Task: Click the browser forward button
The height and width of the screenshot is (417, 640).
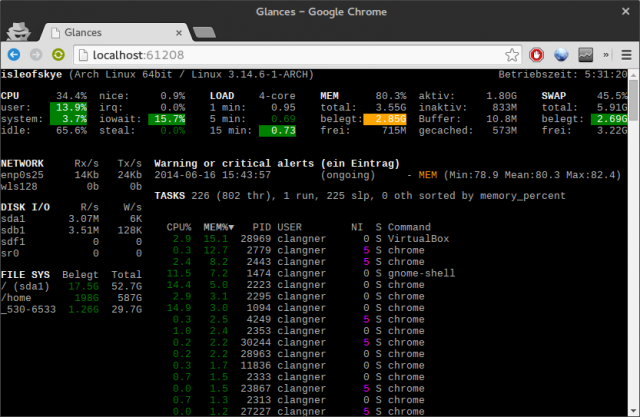Action: [x=36, y=55]
